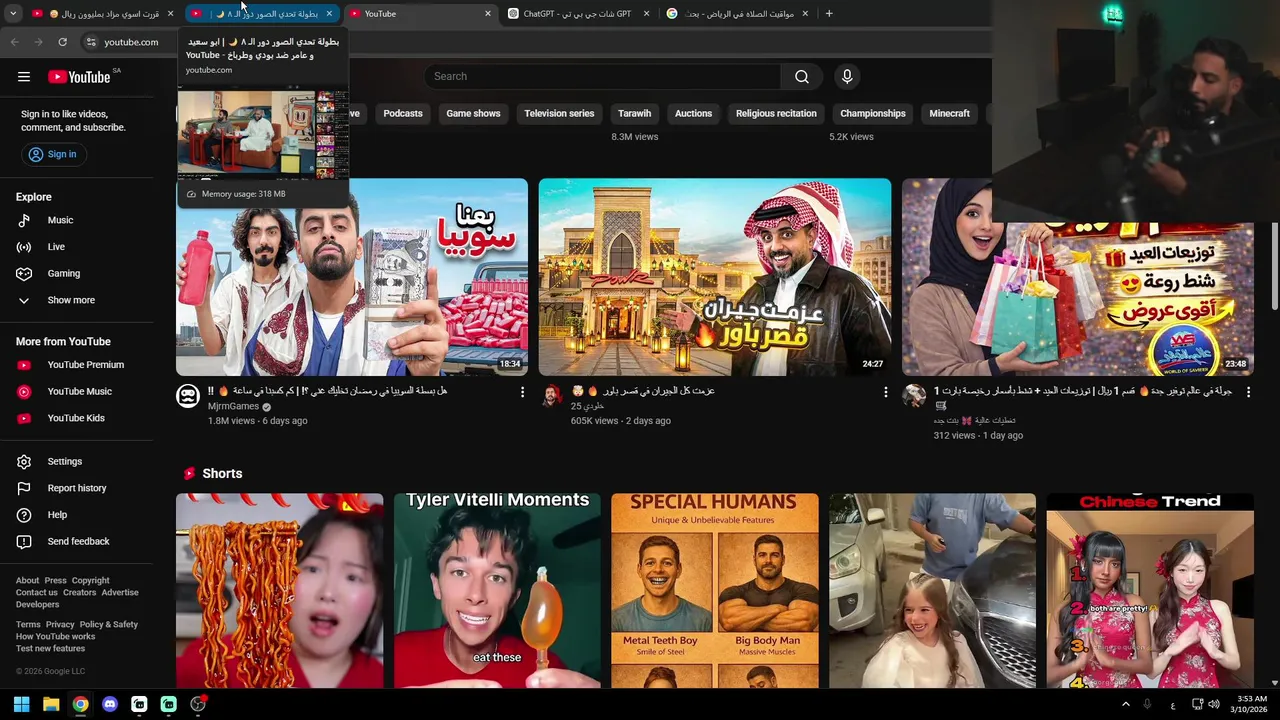Open the Policy & Safety footer link

[109, 625]
